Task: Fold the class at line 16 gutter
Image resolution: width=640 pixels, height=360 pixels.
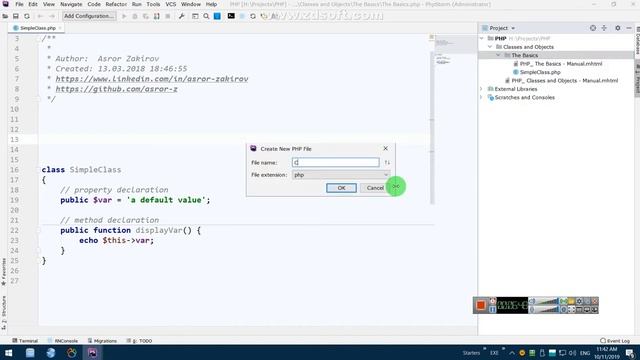Action: click(x=38, y=170)
